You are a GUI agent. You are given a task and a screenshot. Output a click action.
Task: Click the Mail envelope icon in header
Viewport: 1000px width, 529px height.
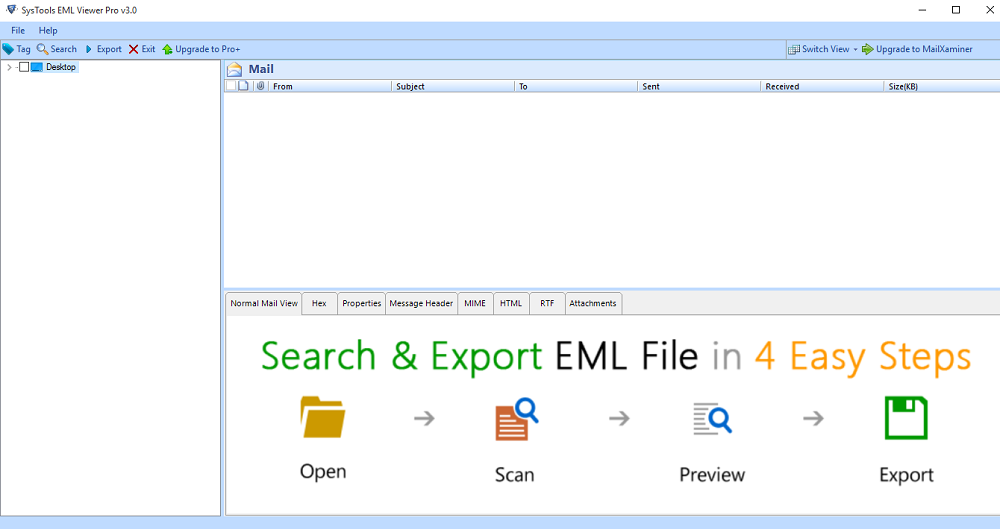click(235, 70)
